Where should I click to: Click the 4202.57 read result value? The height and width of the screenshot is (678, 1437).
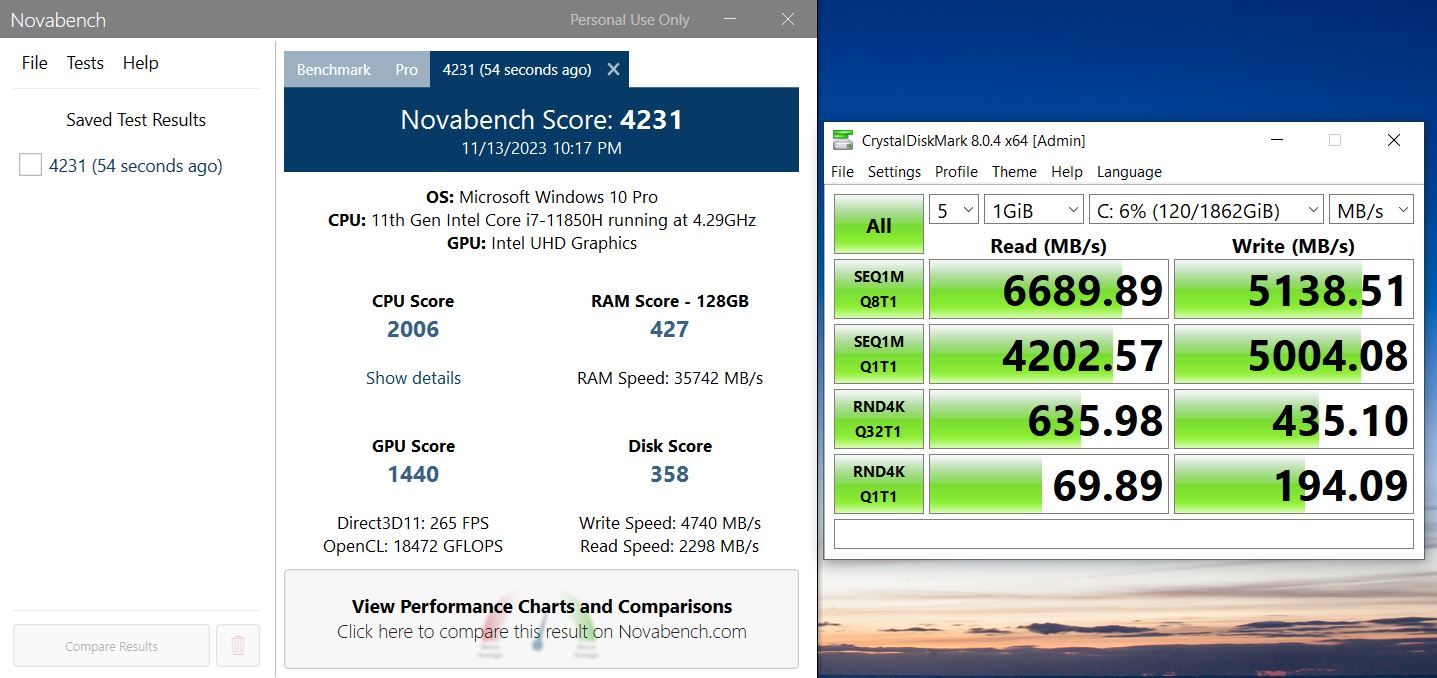pyautogui.click(x=1082, y=355)
